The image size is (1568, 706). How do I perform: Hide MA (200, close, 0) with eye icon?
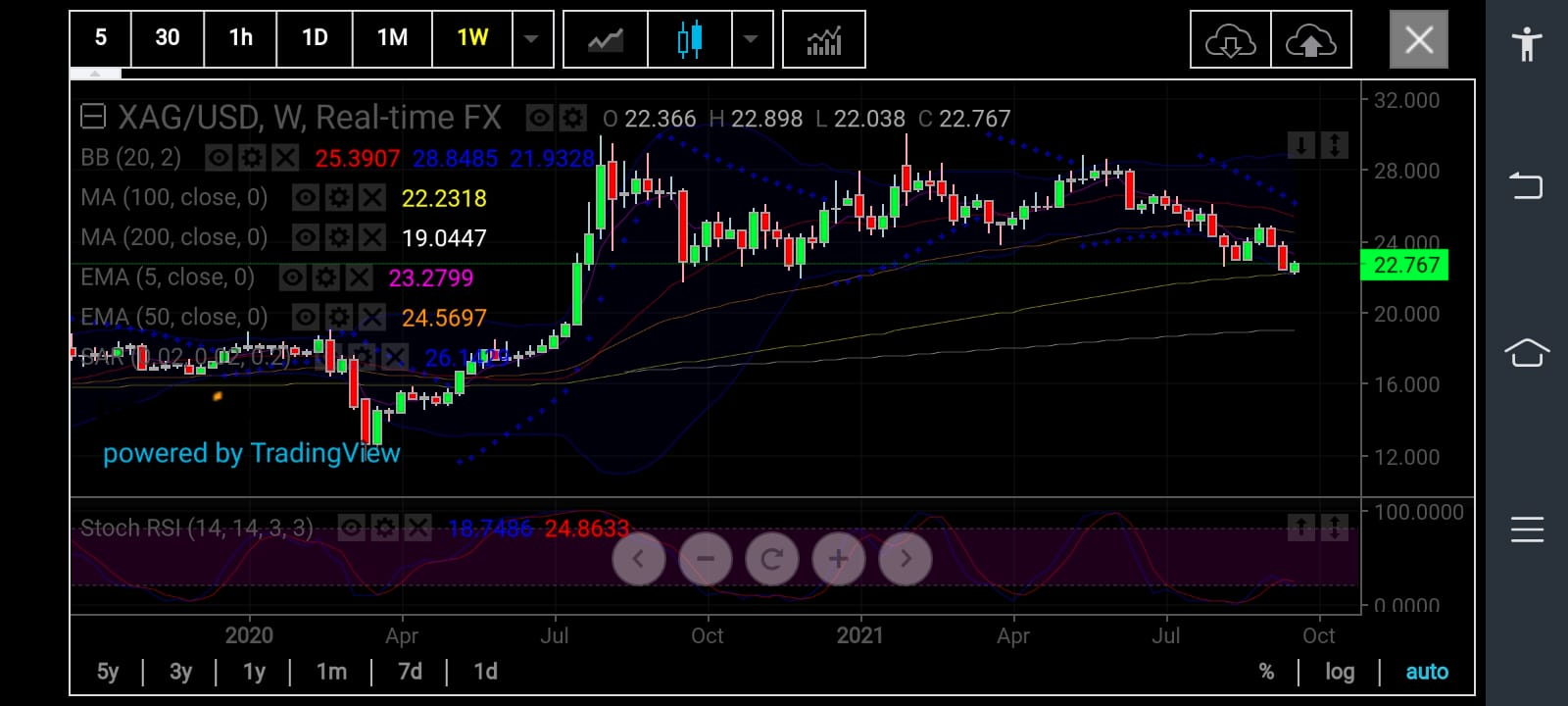click(306, 237)
